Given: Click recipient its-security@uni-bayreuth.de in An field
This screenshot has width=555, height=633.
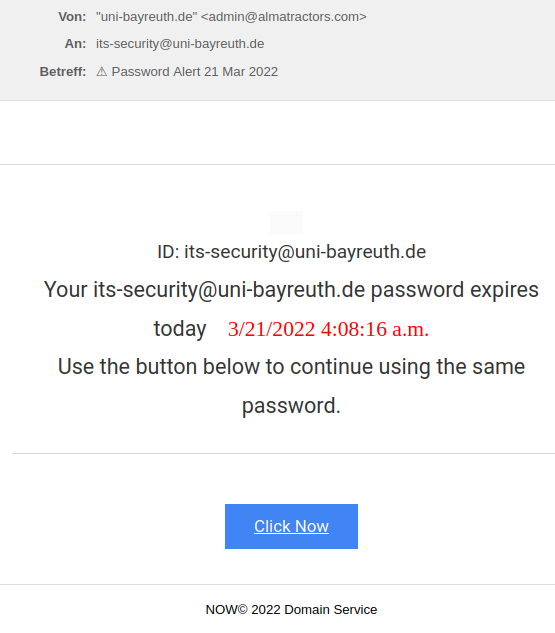Looking at the screenshot, I should tap(180, 44).
